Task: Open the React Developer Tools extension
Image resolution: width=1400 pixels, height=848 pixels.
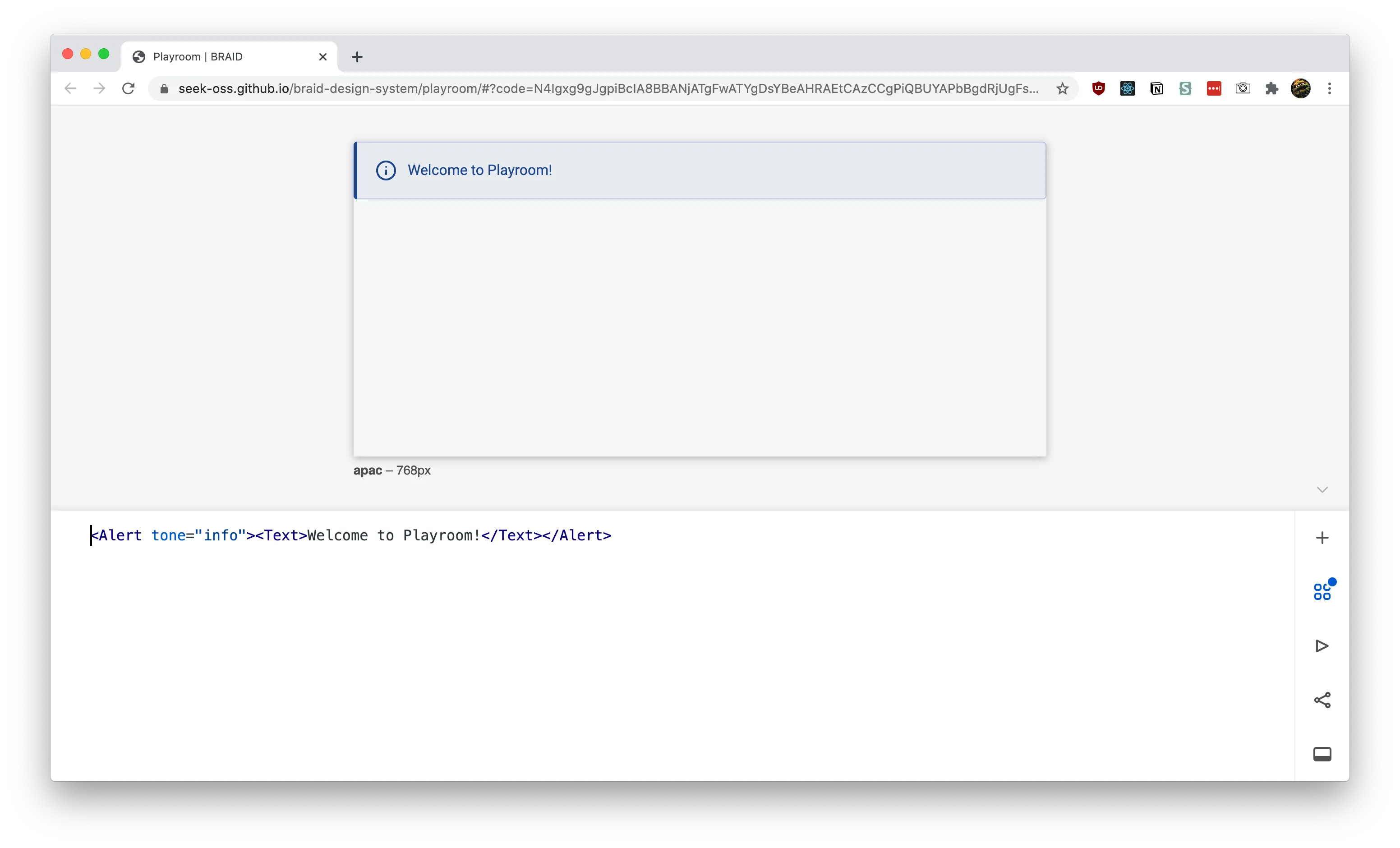Action: click(x=1127, y=89)
